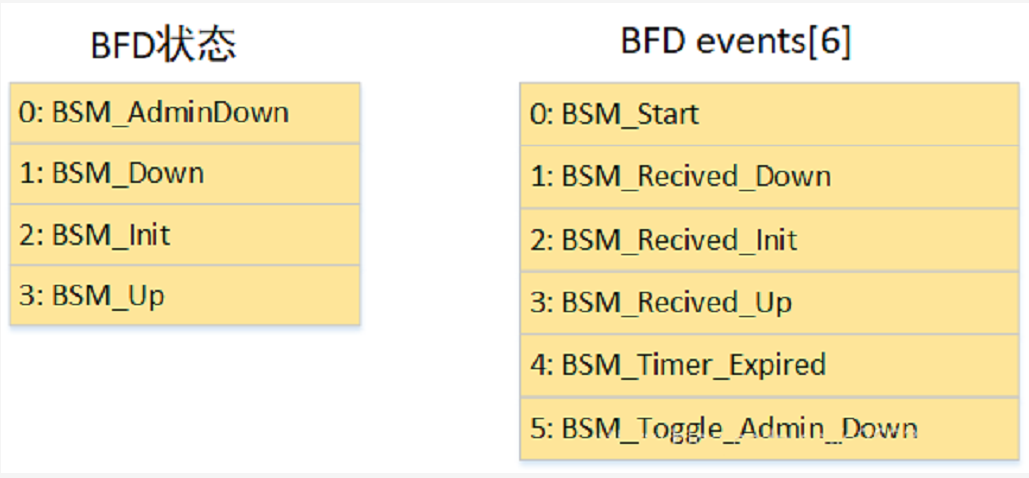Image resolution: width=1029 pixels, height=478 pixels.
Task: Select the BSM_AdminDown state row
Action: click(184, 112)
